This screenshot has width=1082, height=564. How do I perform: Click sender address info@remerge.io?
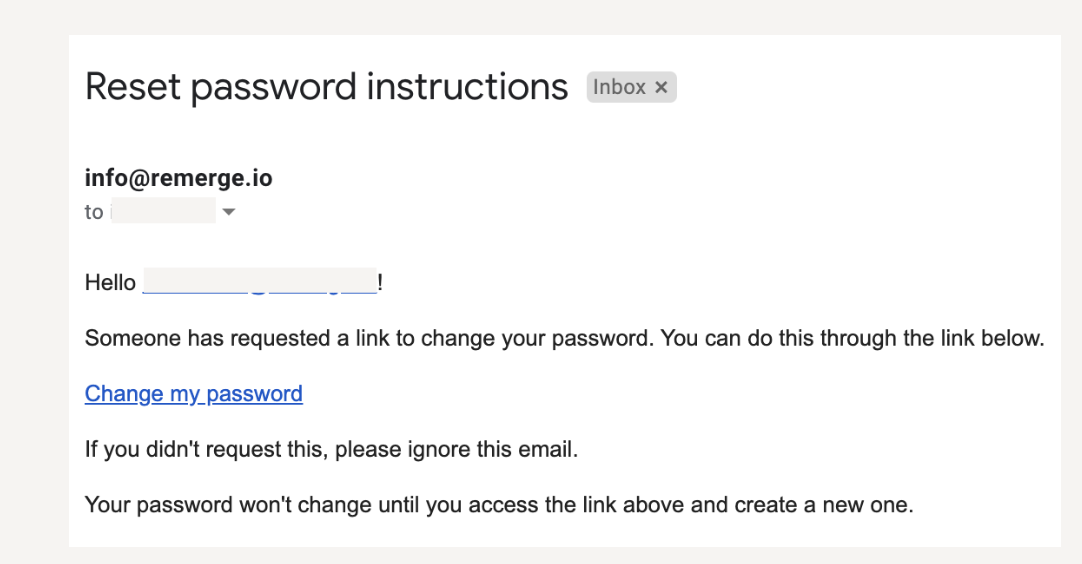tap(178, 178)
